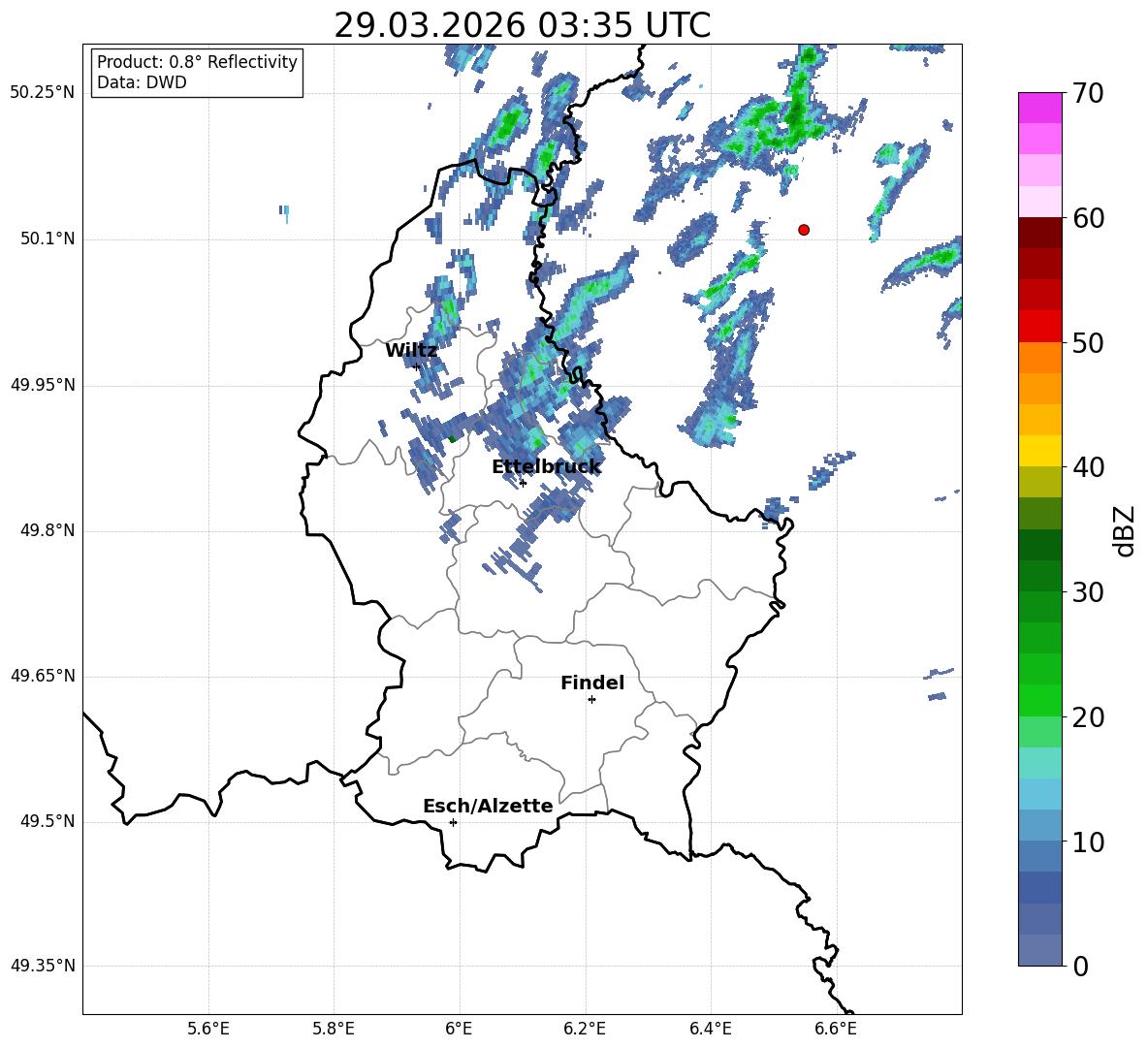
Task: Click the red dot radar site marker
Action: coord(804,230)
